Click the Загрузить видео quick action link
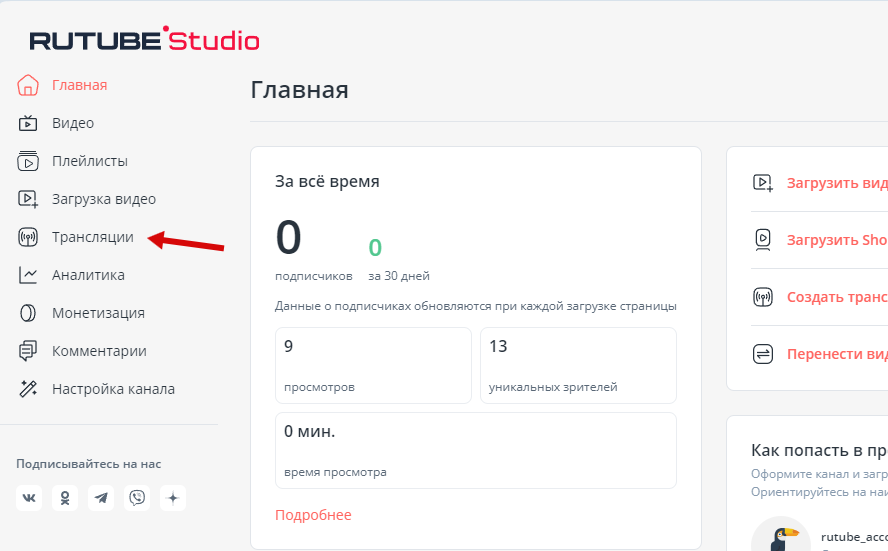888x551 pixels. [x=837, y=183]
